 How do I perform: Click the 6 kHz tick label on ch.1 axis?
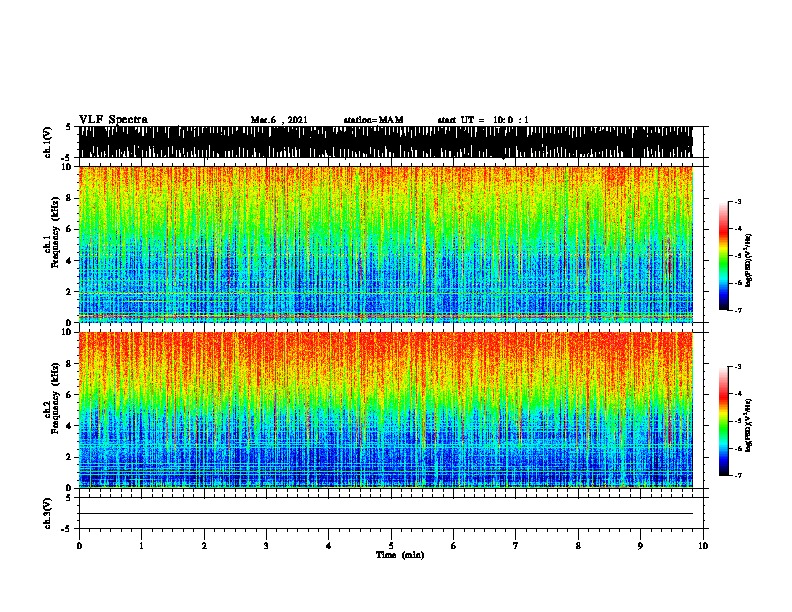[69, 229]
